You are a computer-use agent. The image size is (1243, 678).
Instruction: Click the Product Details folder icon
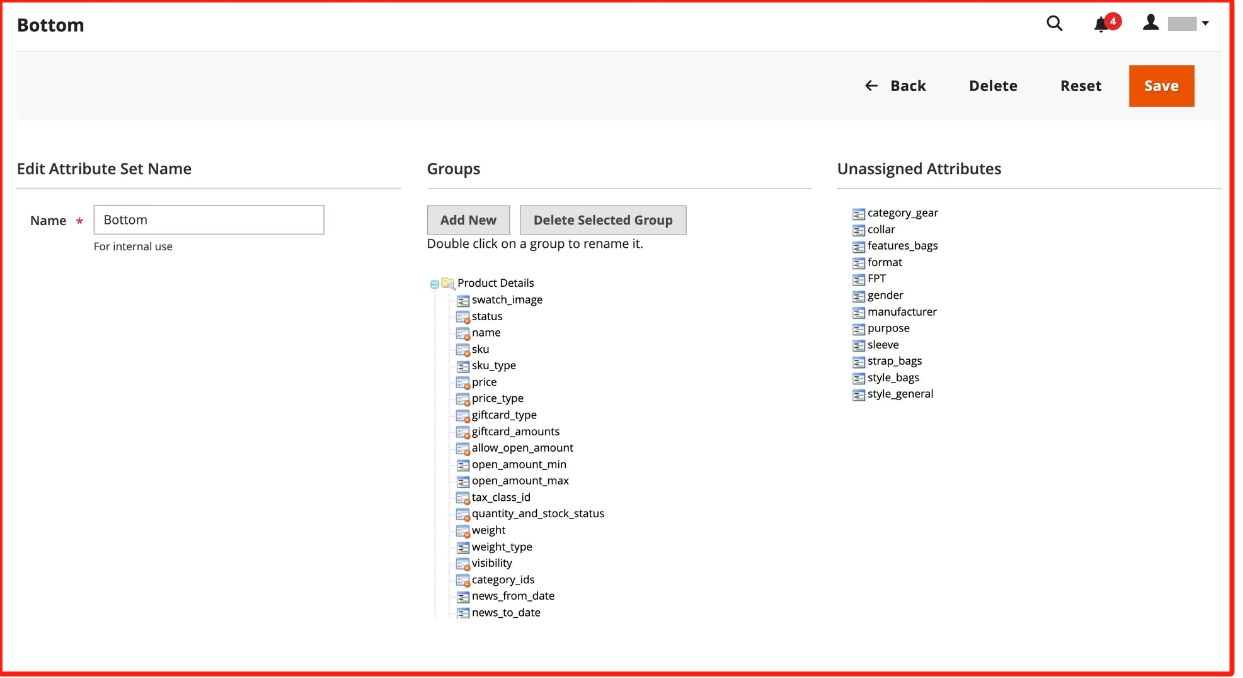[448, 283]
